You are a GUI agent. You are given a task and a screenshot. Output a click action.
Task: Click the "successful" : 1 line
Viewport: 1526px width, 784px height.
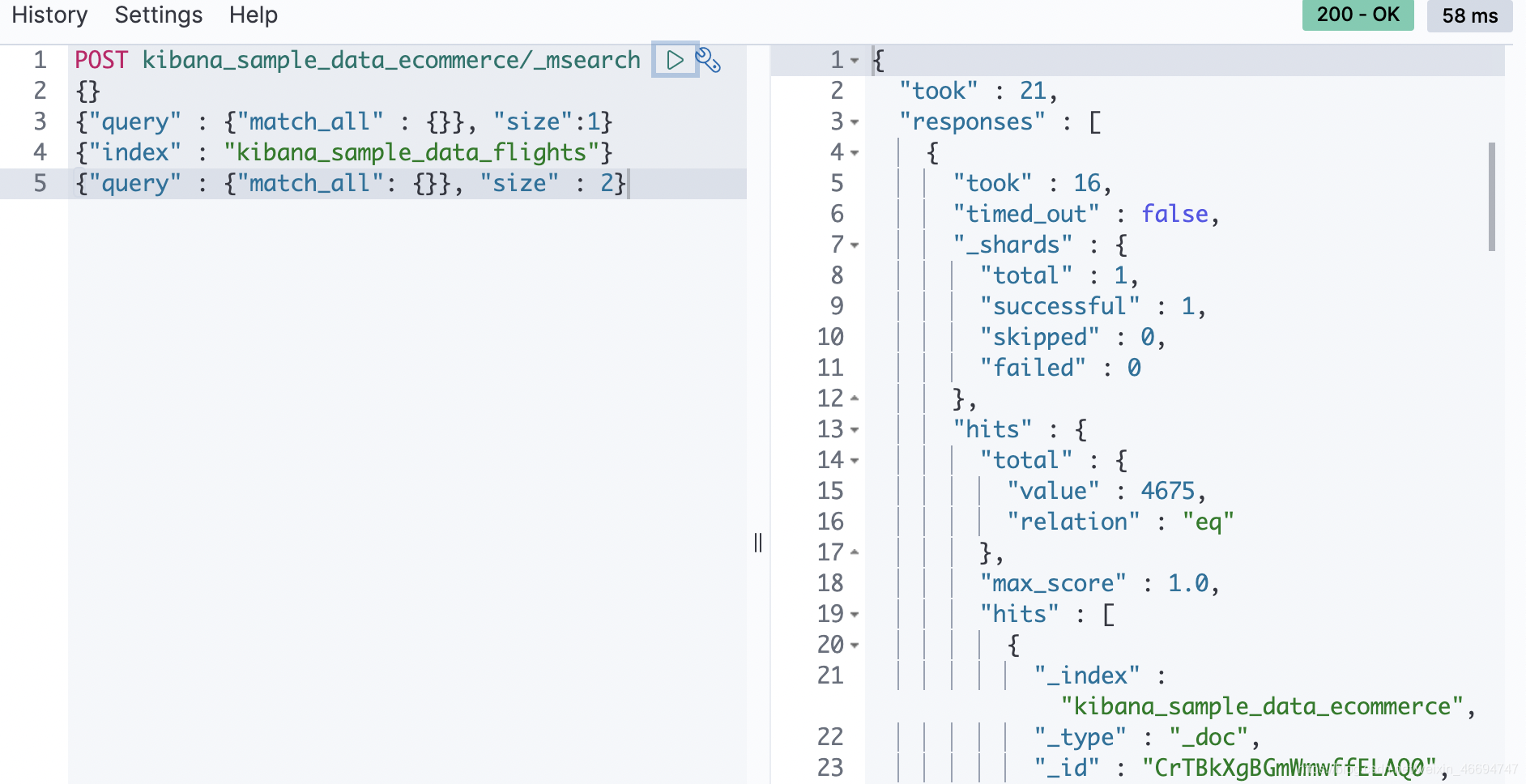[1093, 306]
